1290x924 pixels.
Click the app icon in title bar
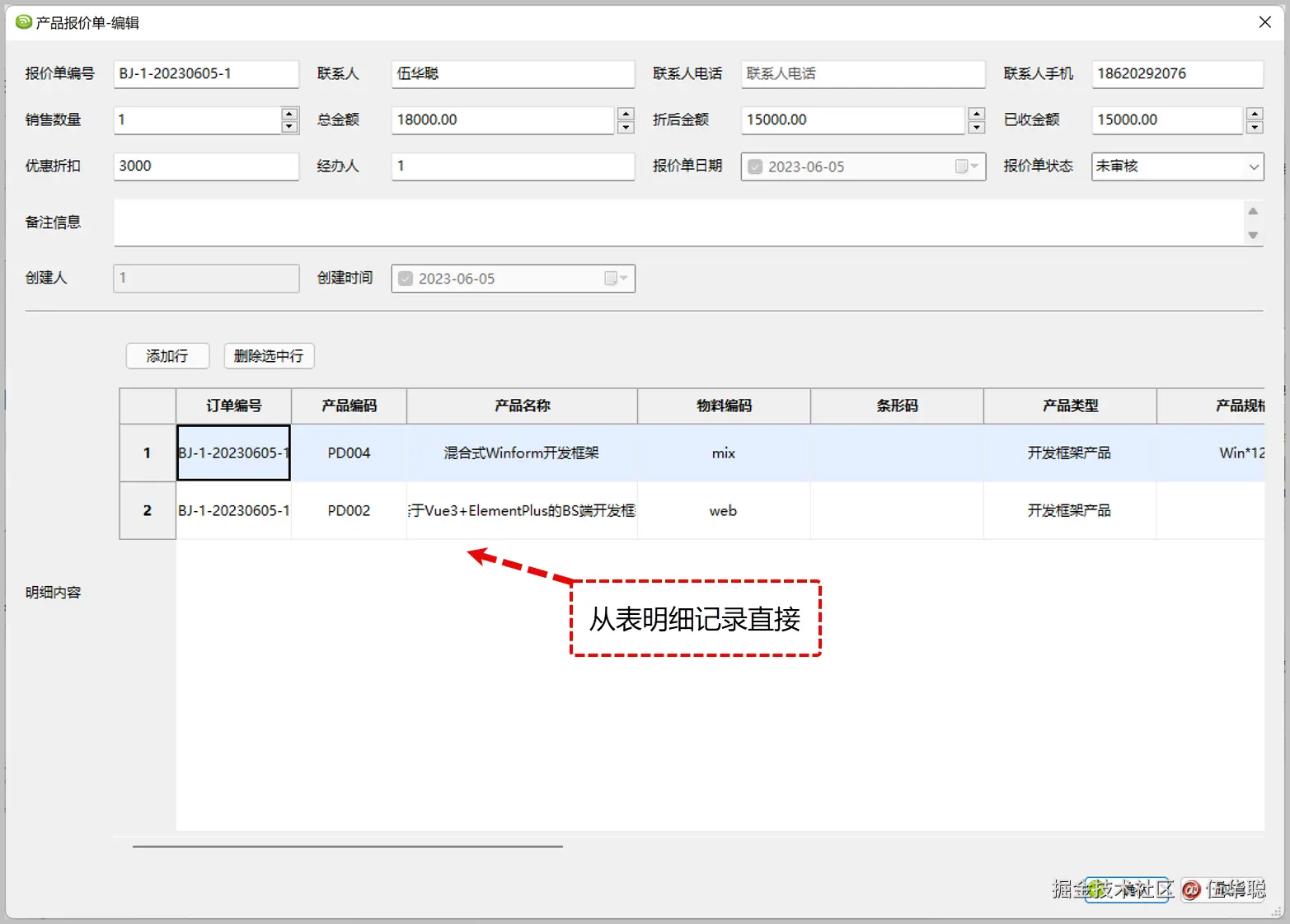click(x=23, y=22)
